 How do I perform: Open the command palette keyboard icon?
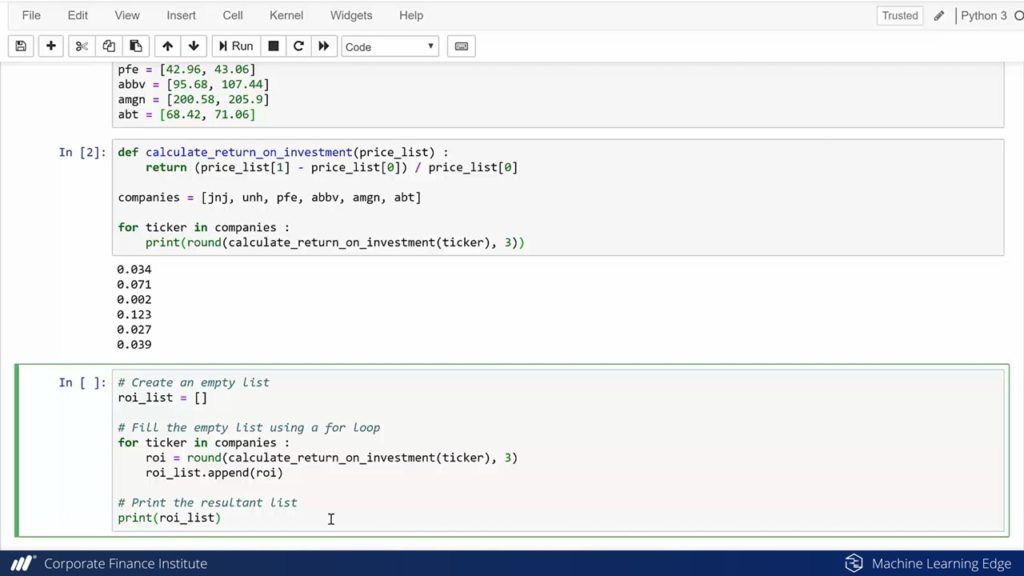(x=461, y=46)
